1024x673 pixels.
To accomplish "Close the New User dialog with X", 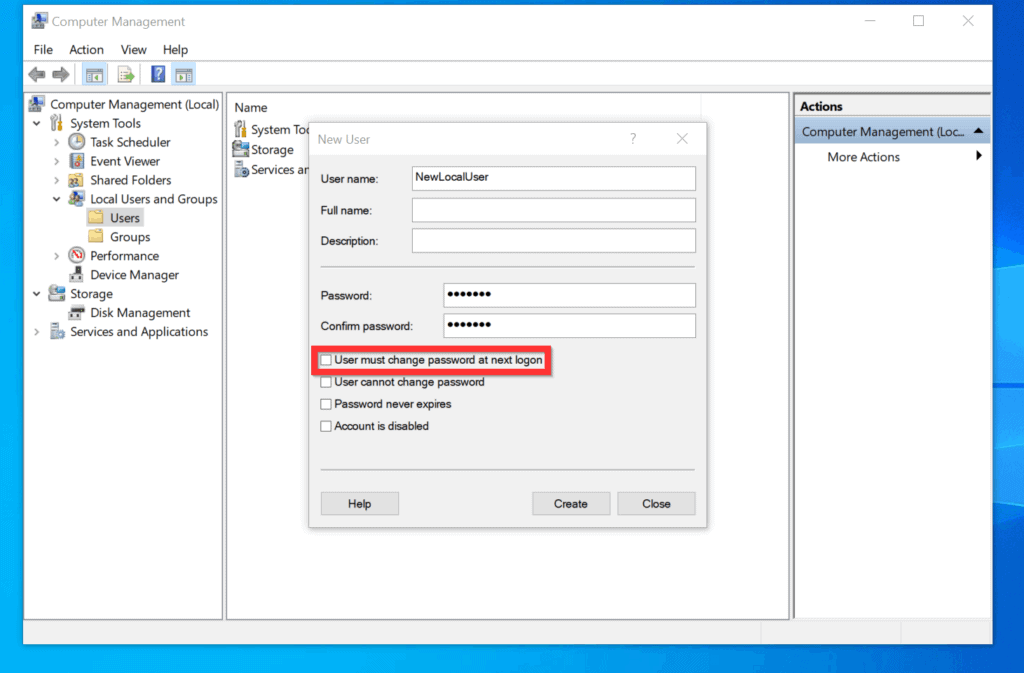I will (682, 138).
